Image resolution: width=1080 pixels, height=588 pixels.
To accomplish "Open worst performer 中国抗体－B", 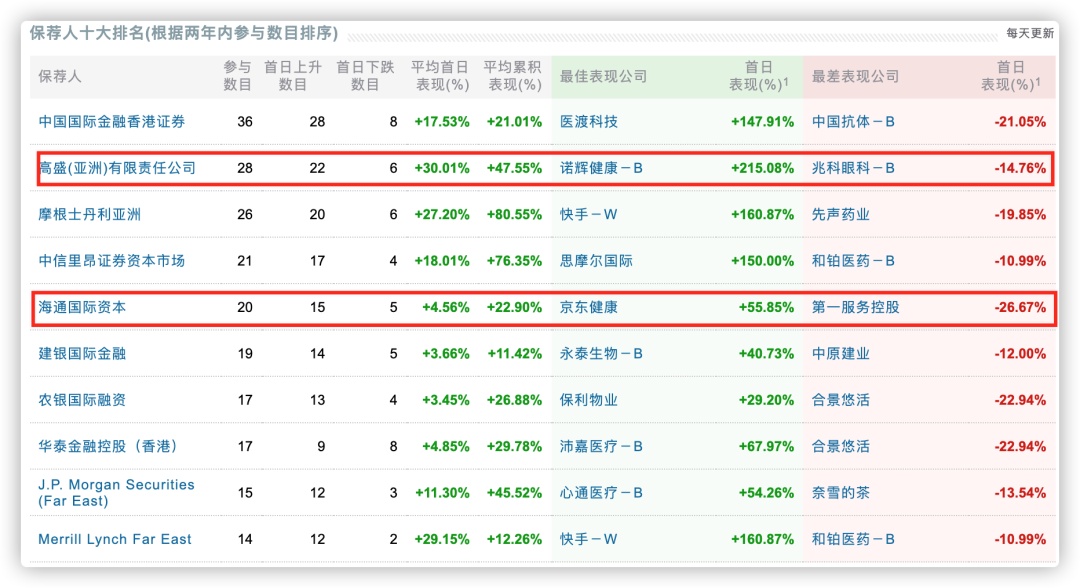I will 853,122.
